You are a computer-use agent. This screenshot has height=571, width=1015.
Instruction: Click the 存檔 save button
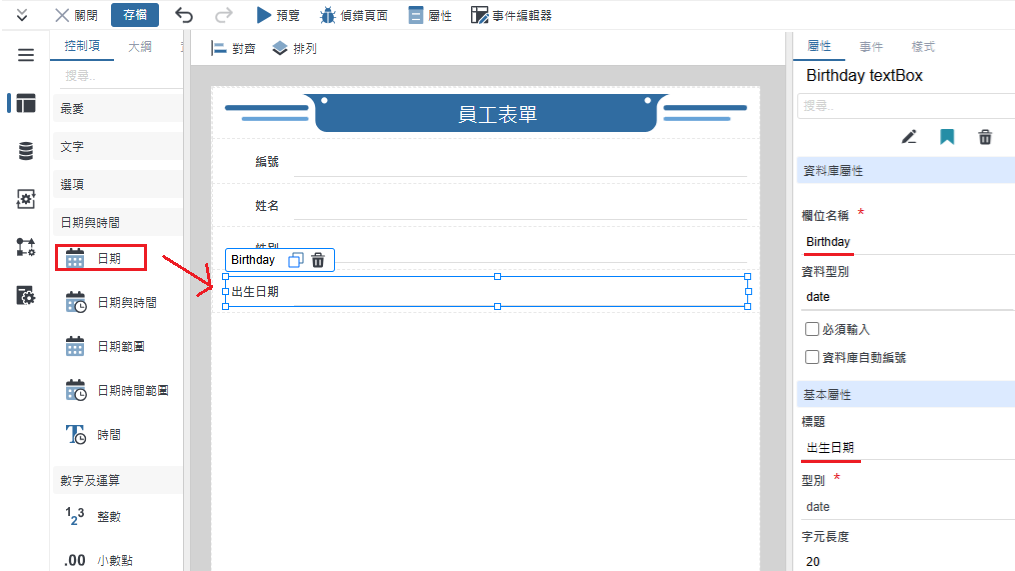pos(134,15)
